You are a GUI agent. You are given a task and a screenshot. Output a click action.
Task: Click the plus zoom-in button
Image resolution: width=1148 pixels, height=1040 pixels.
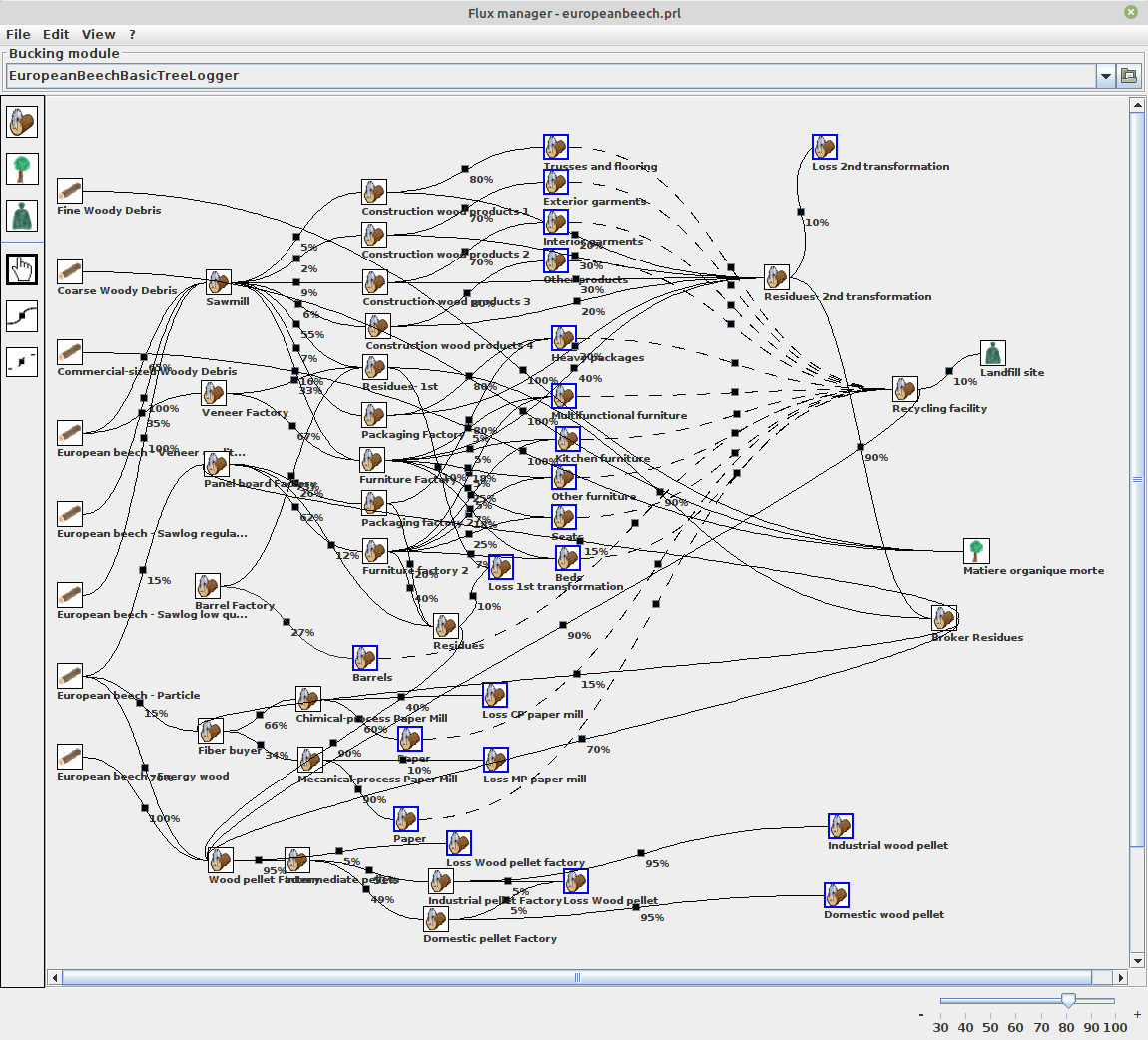tap(1137, 1014)
